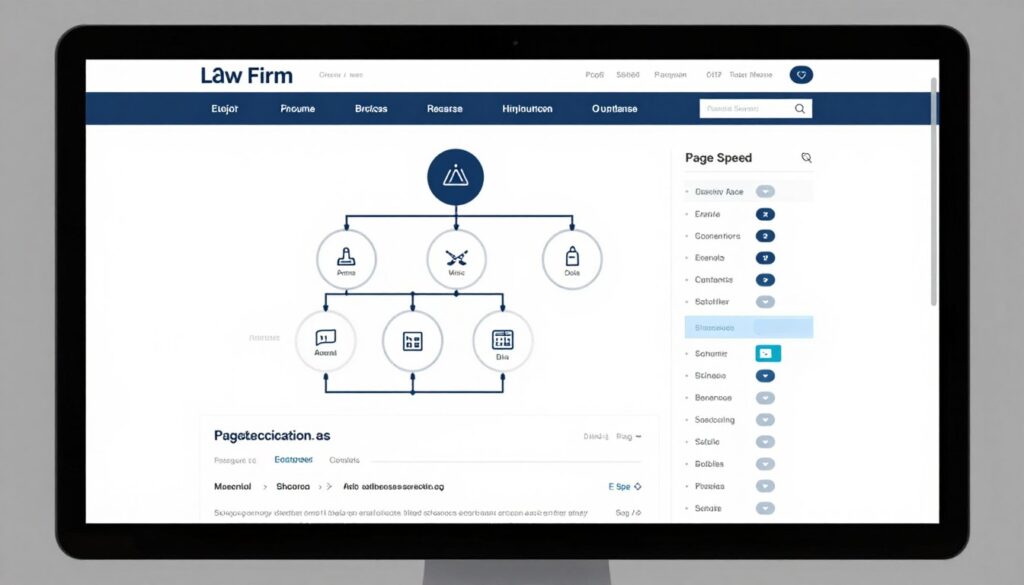Switch to the Comtsts tab
This screenshot has height=585, width=1024.
tap(344, 460)
